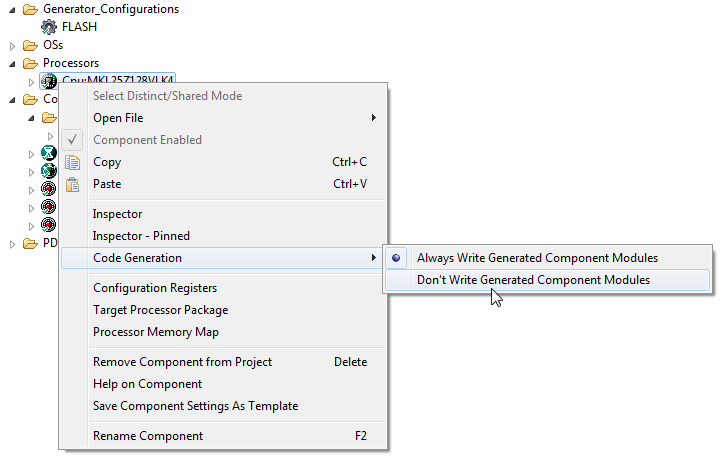
Task: Expand the Cpu processor tree node
Action: pos(32,81)
